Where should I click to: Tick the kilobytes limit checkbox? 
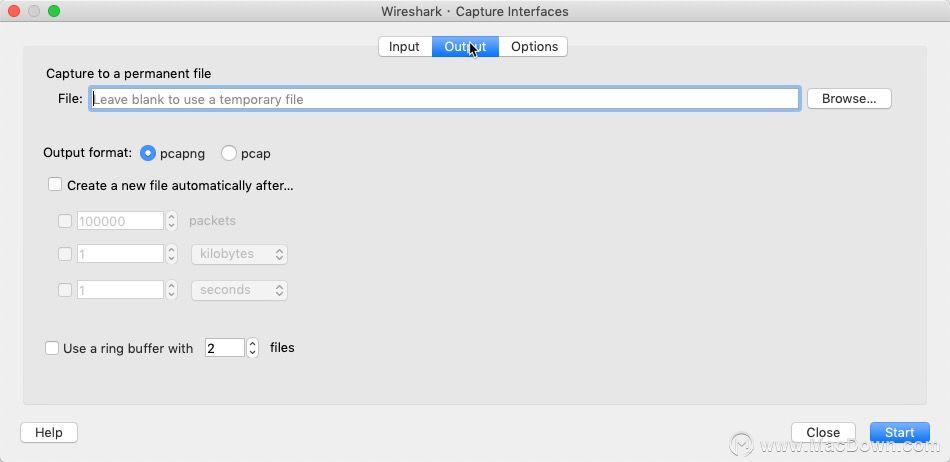(x=65, y=254)
